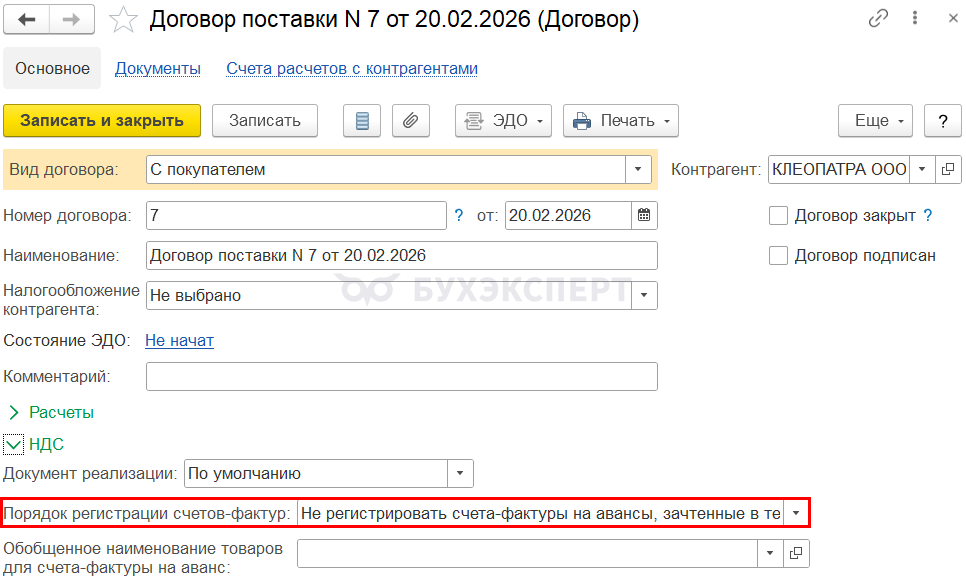Click the КЛЕОПАТРА ООО contractor field
The width and height of the screenshot is (966, 579).
tap(839, 169)
